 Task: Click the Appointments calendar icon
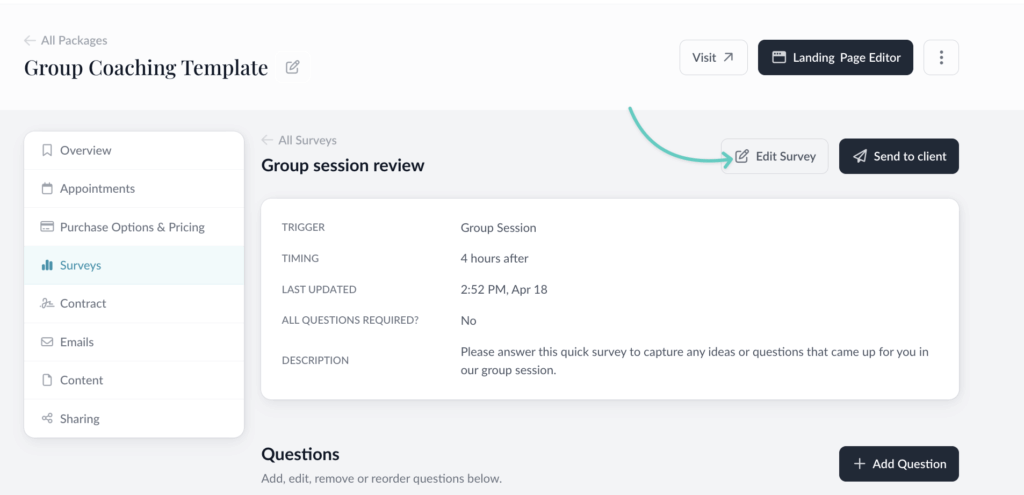[x=47, y=189]
